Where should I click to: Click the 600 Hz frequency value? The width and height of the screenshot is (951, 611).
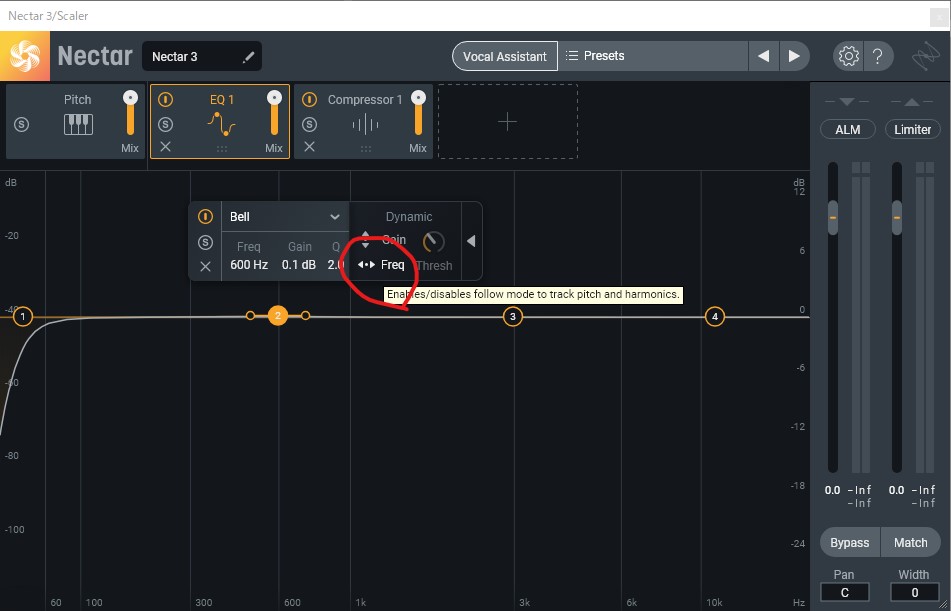pyautogui.click(x=249, y=265)
